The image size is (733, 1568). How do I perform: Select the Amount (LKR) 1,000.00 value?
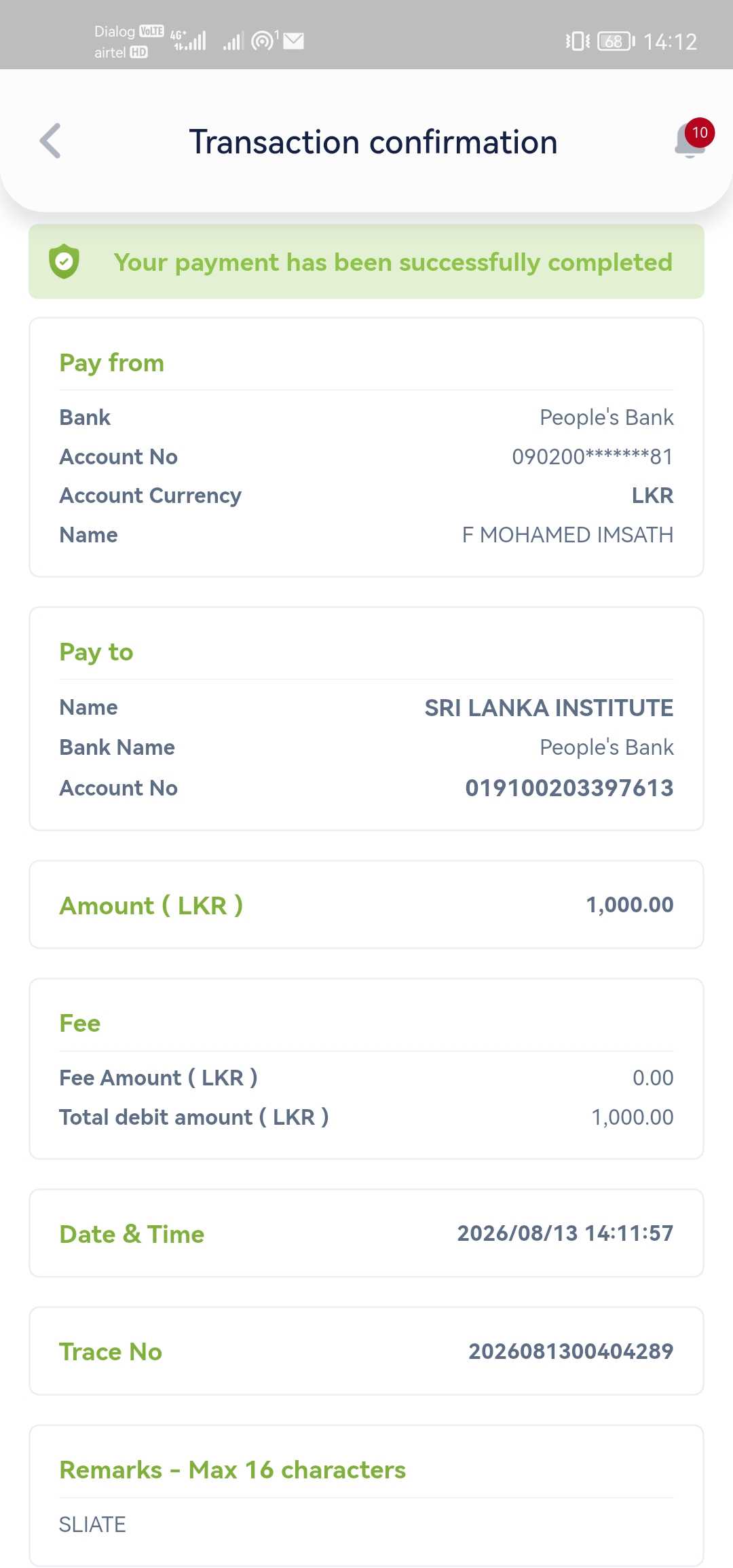pos(630,905)
